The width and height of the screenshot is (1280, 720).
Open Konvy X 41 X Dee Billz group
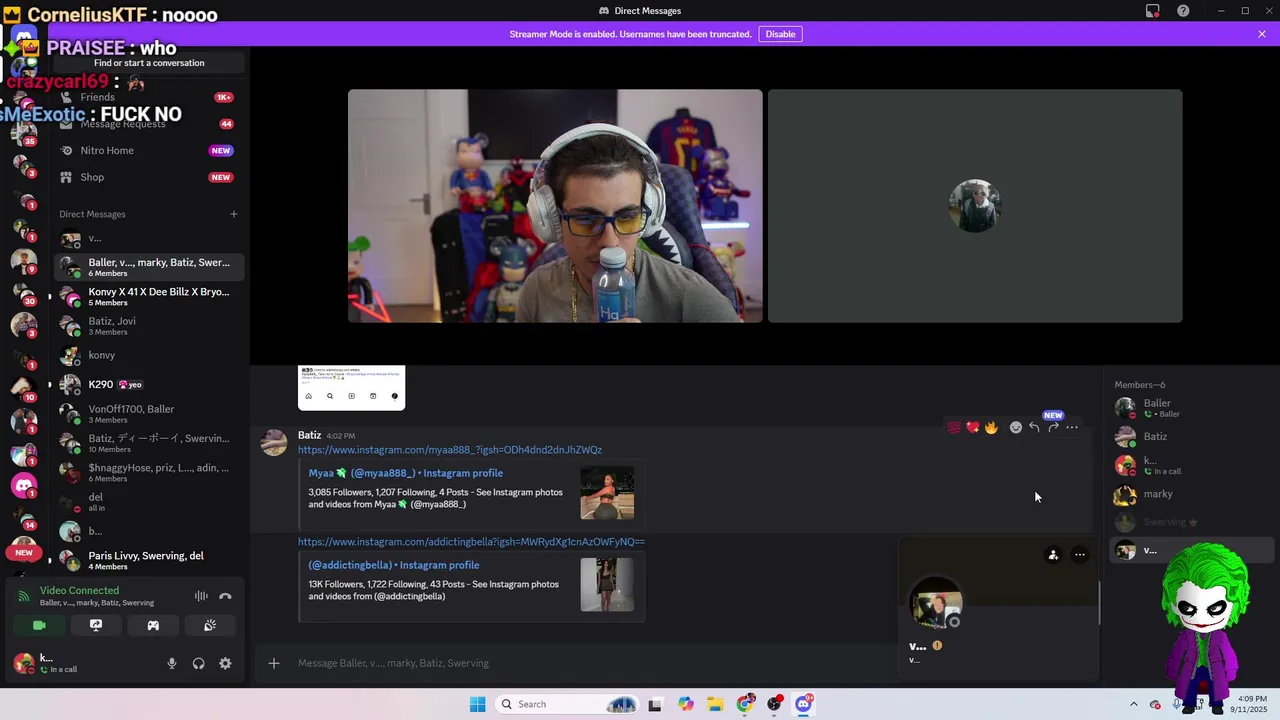148,297
